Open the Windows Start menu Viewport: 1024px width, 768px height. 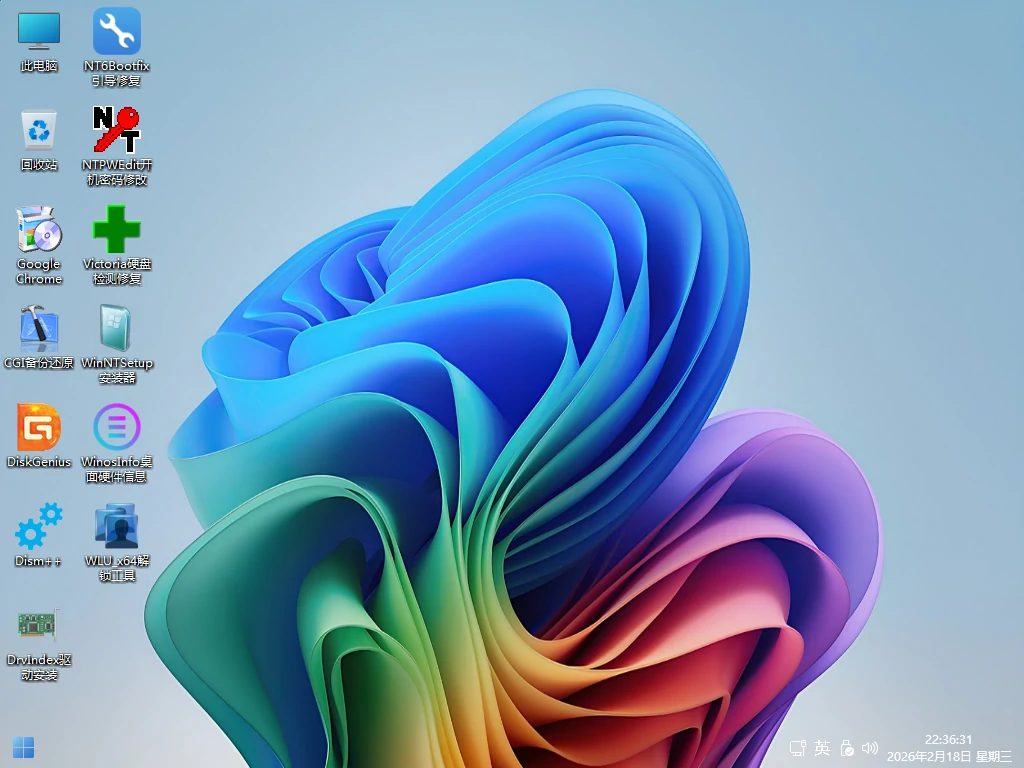click(x=22, y=748)
